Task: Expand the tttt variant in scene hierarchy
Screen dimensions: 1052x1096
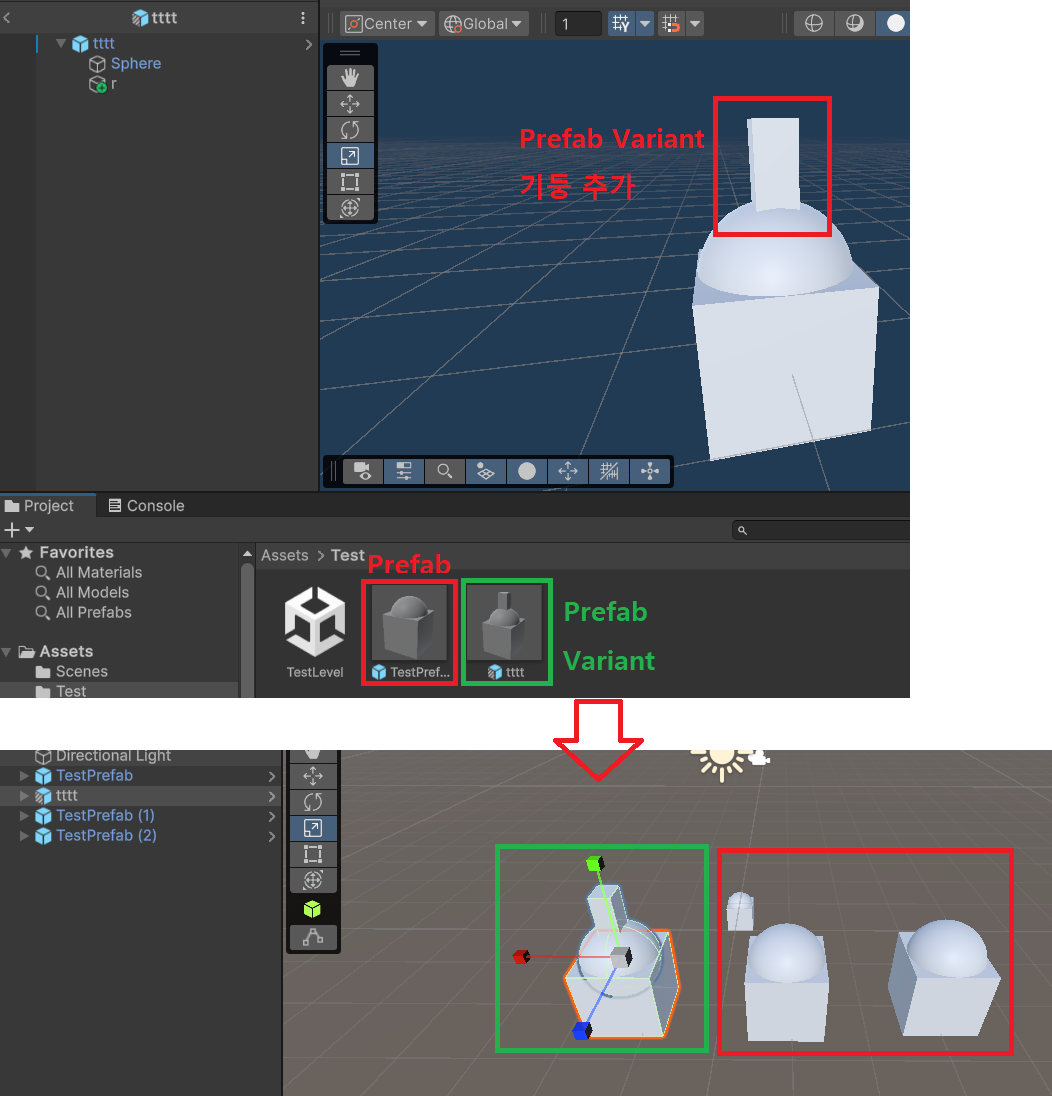Action: pyautogui.click(x=24, y=795)
